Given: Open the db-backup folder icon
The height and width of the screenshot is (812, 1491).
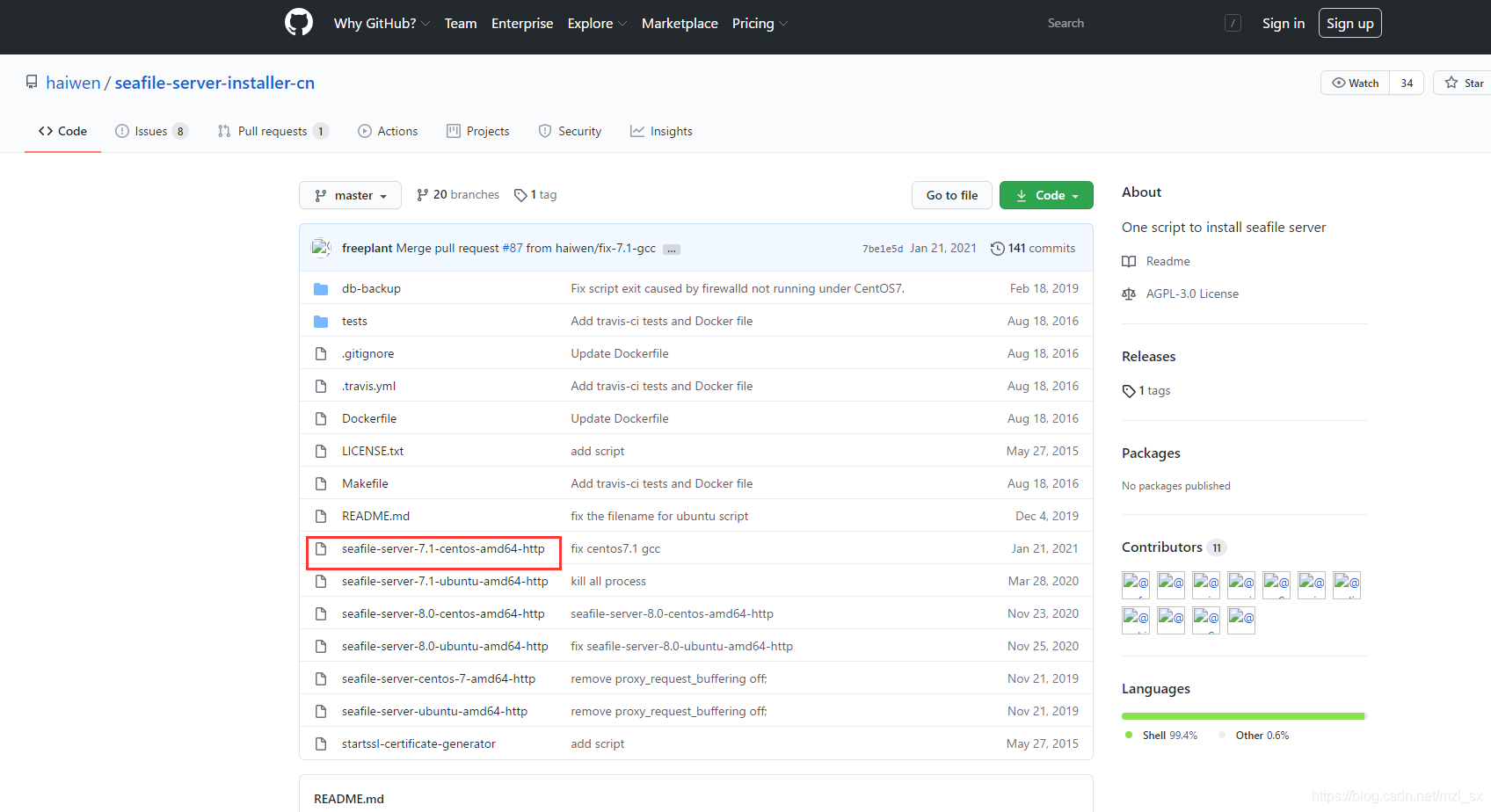Looking at the screenshot, I should [321, 289].
